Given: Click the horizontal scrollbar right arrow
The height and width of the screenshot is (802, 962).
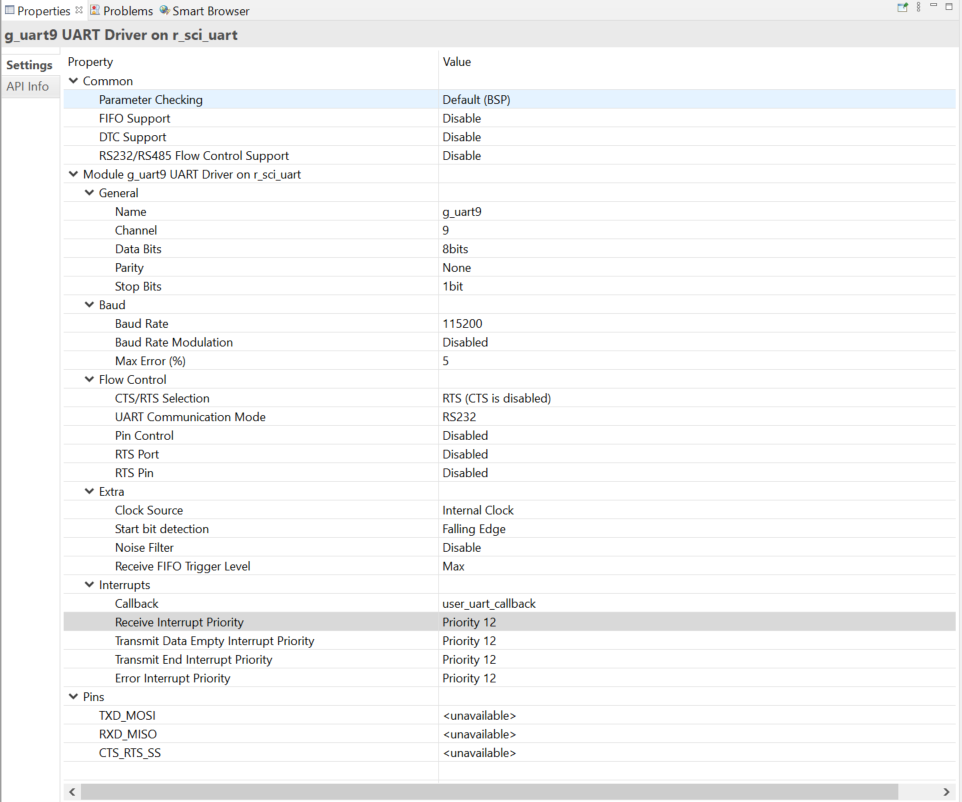Looking at the screenshot, I should coord(946,792).
